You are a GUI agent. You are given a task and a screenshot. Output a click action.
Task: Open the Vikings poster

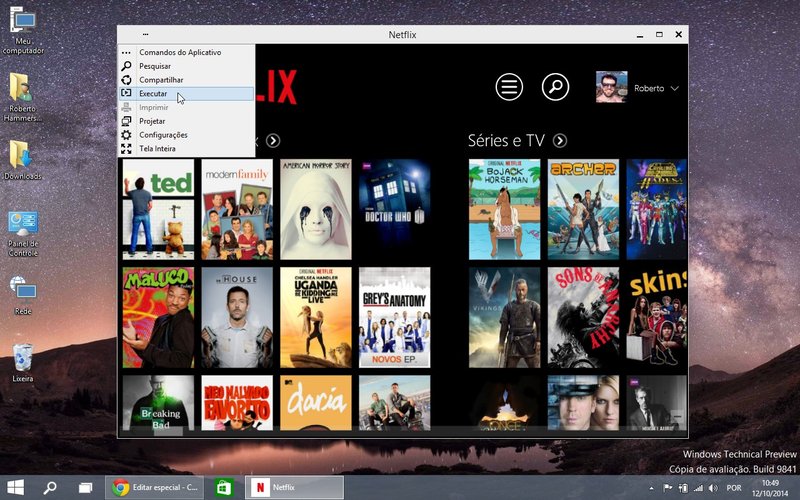505,317
